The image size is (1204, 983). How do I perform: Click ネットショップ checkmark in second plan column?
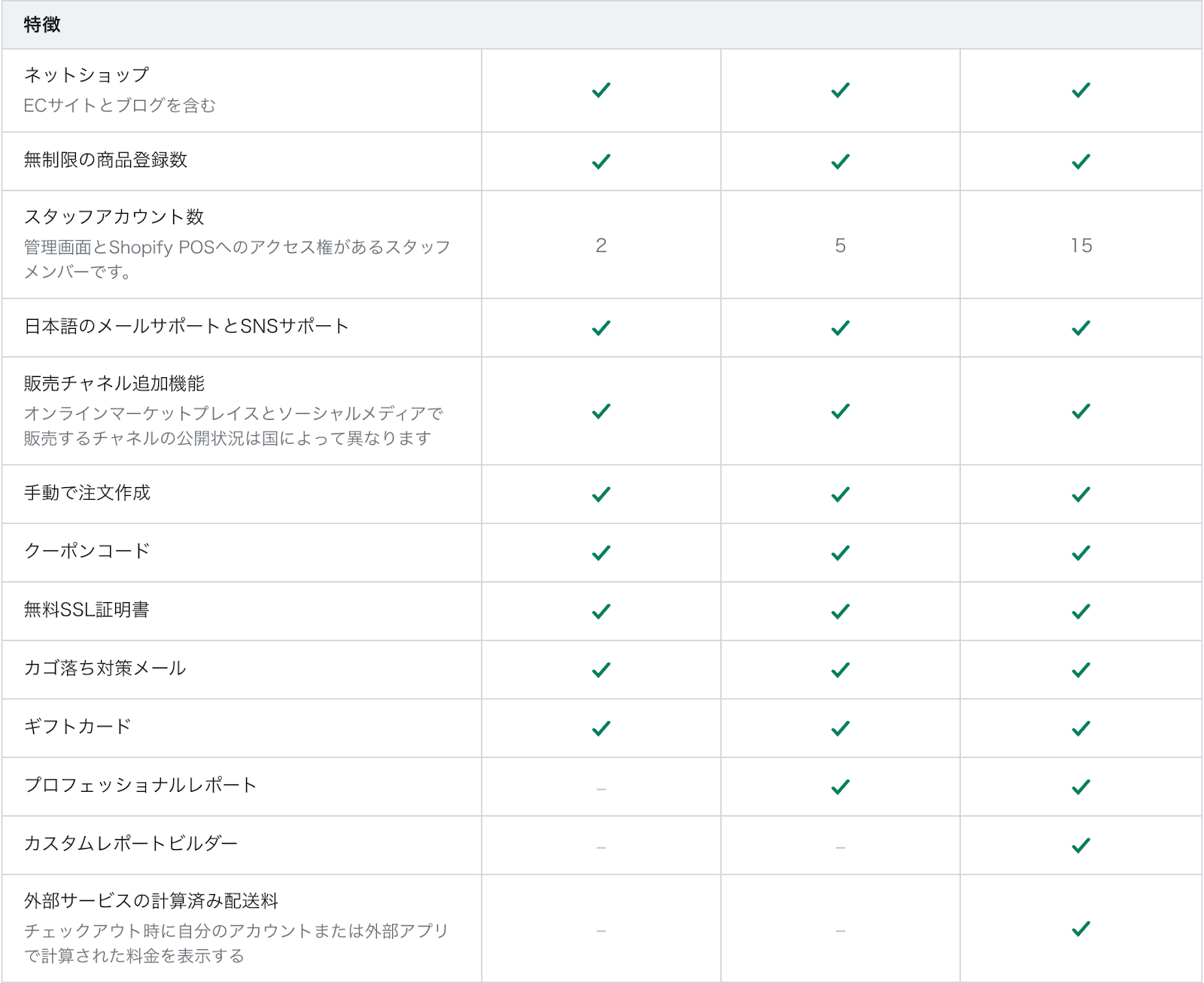click(841, 90)
